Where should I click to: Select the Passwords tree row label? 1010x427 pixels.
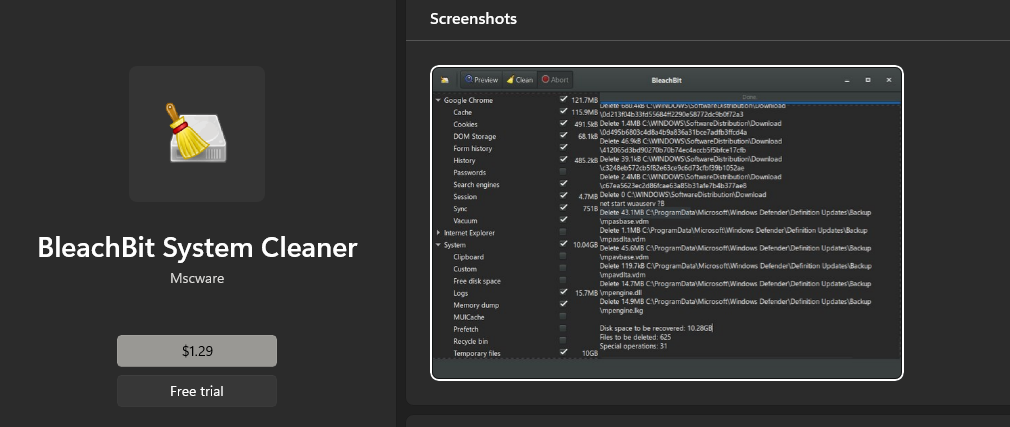(470, 173)
